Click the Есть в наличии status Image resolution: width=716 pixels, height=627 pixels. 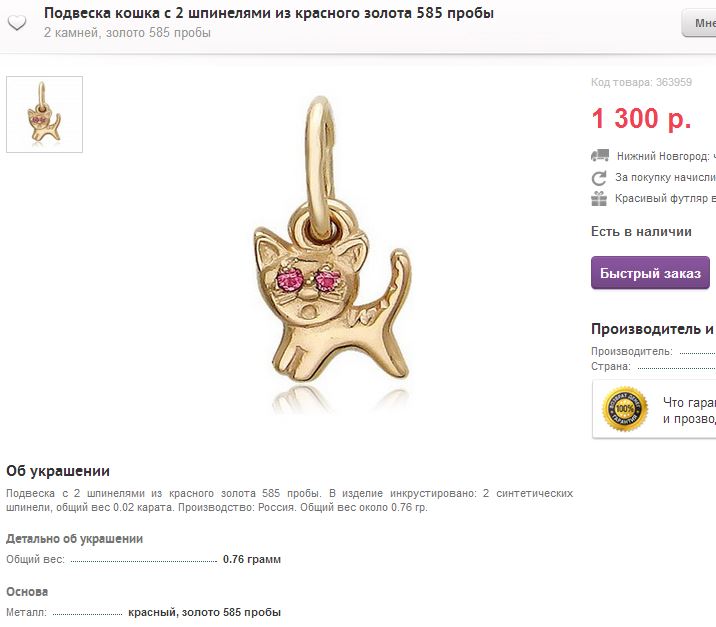click(641, 232)
